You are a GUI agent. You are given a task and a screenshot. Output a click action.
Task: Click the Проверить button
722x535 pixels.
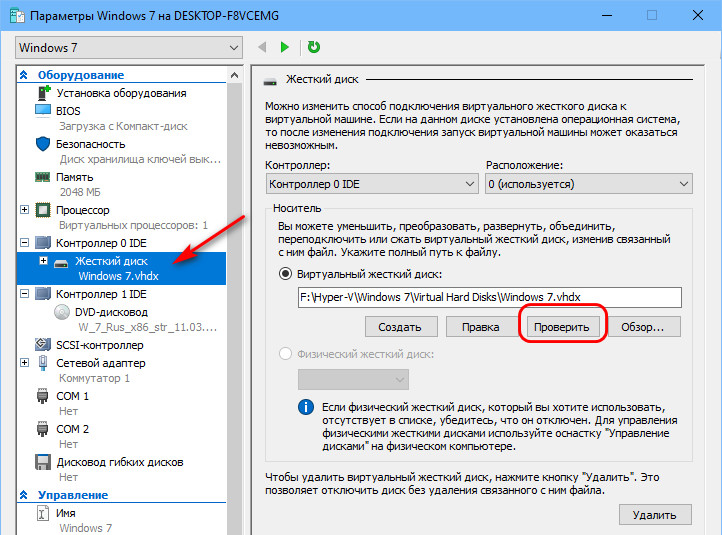(x=562, y=327)
